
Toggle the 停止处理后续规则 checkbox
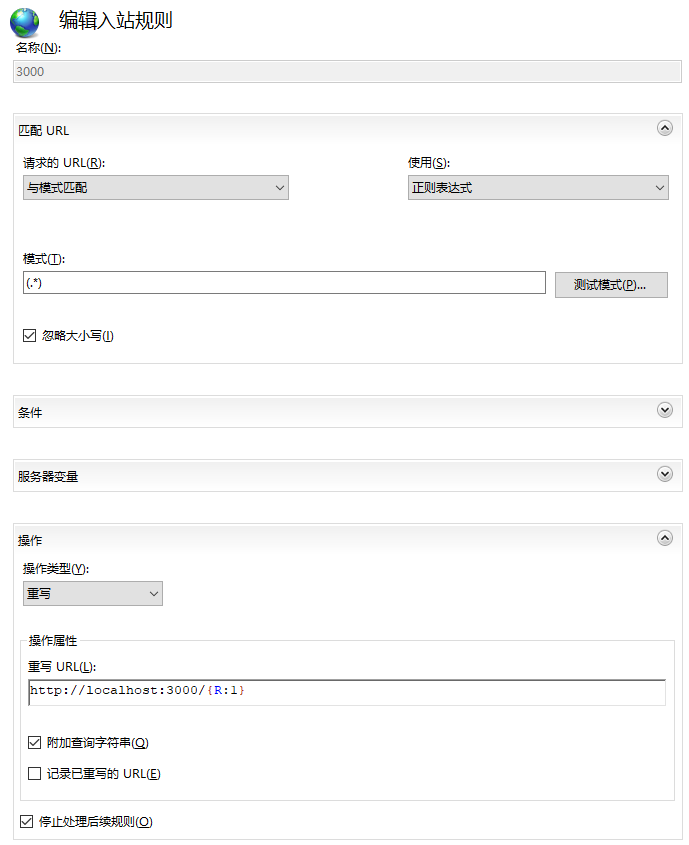click(27, 822)
